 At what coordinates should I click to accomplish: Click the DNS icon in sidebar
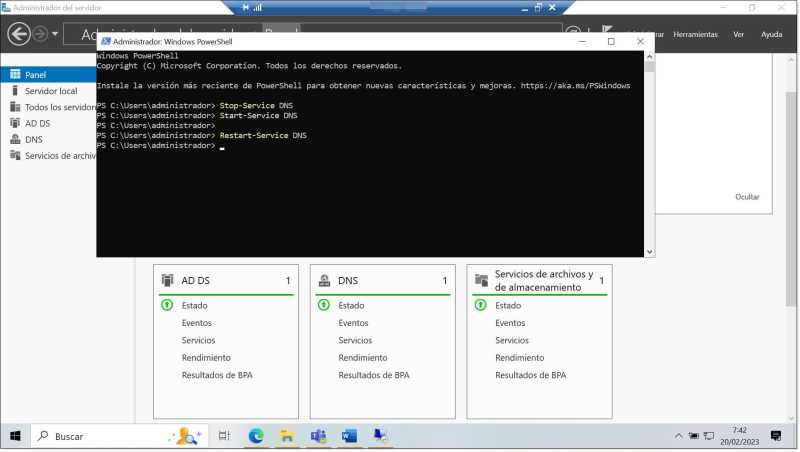point(15,139)
